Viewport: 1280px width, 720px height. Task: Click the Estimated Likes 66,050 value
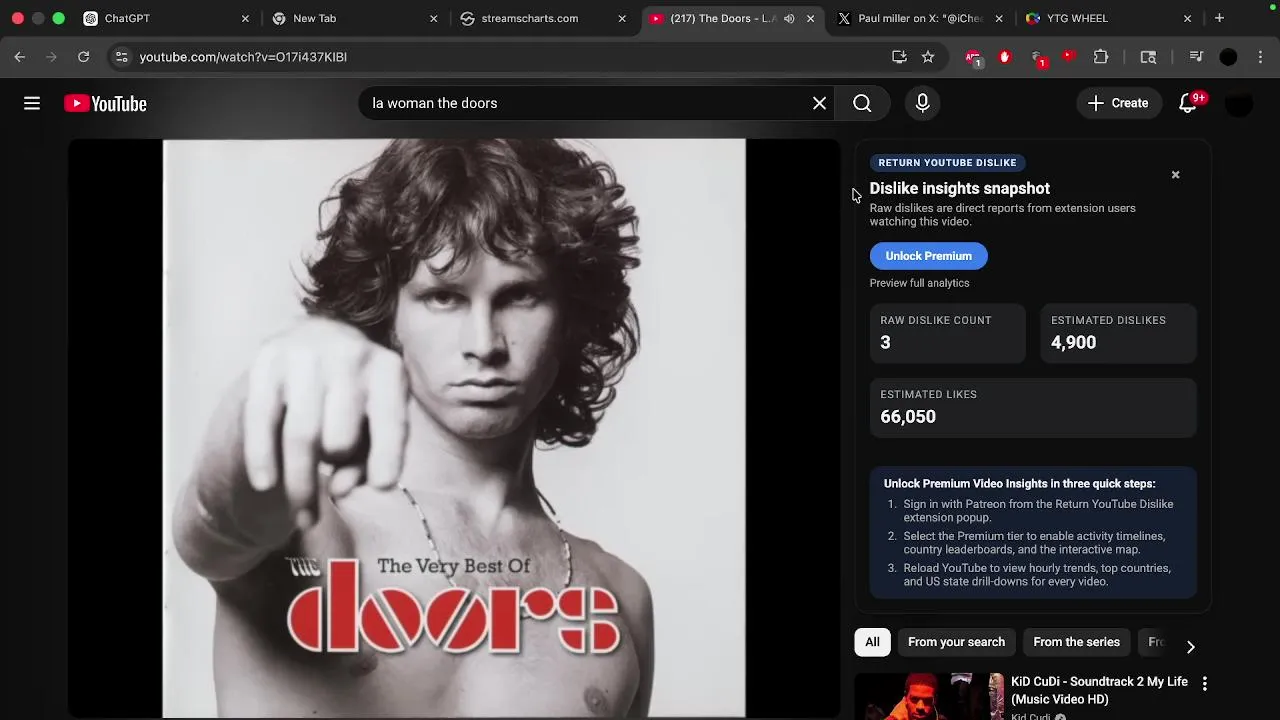908,417
